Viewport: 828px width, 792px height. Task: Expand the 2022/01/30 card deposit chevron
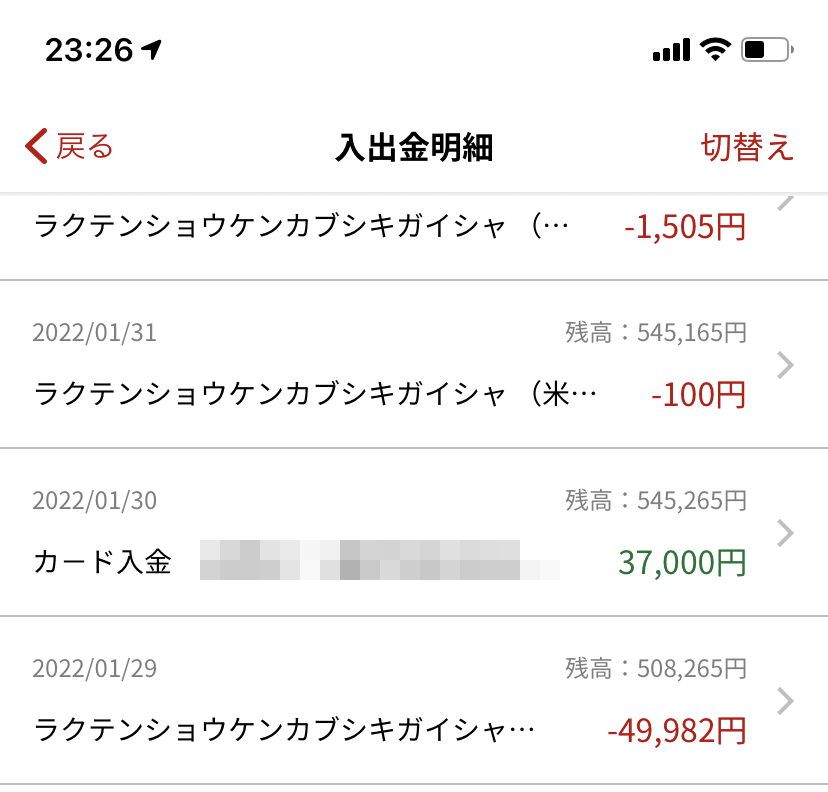[x=786, y=533]
